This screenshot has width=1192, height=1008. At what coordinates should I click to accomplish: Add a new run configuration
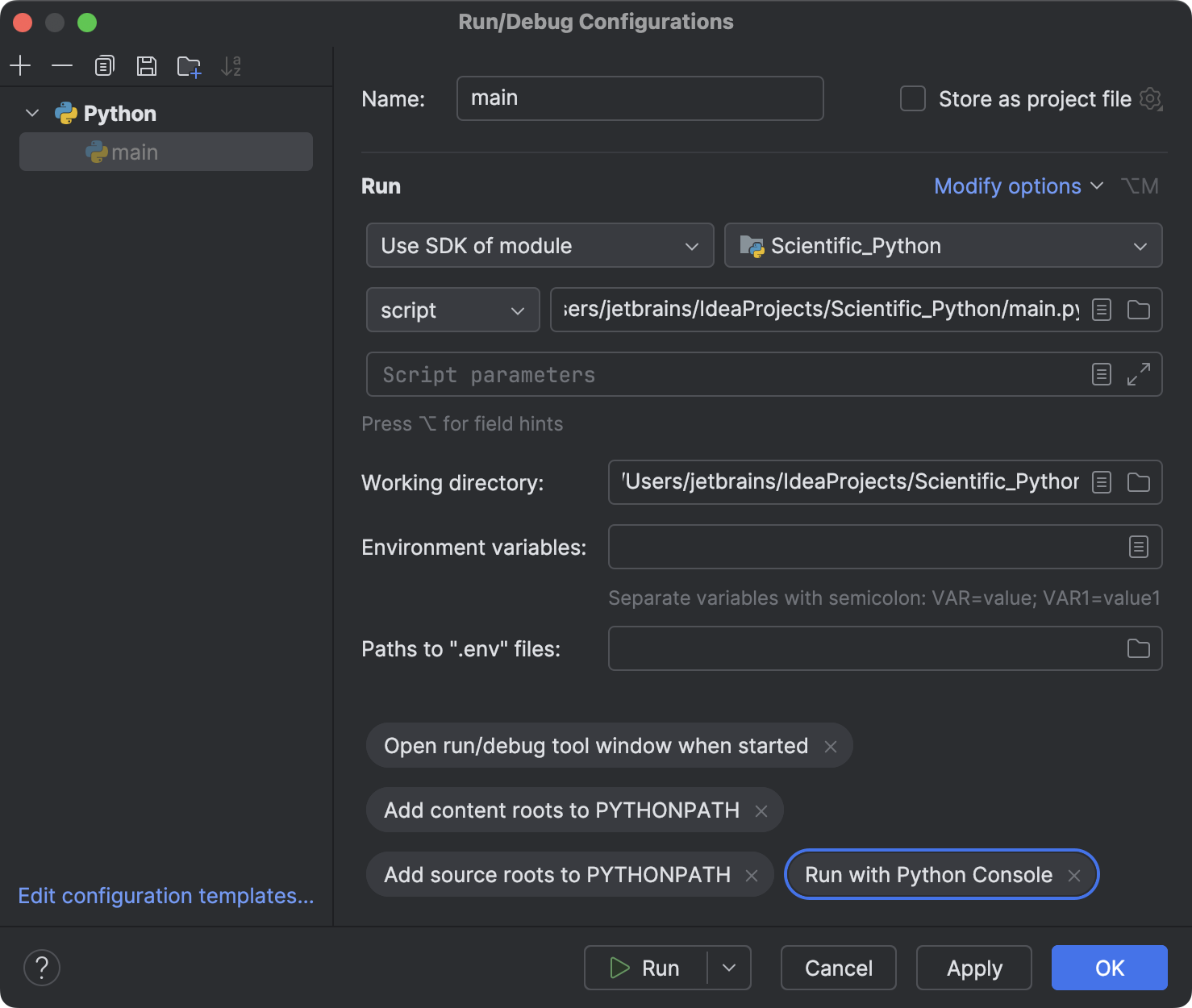[20, 65]
